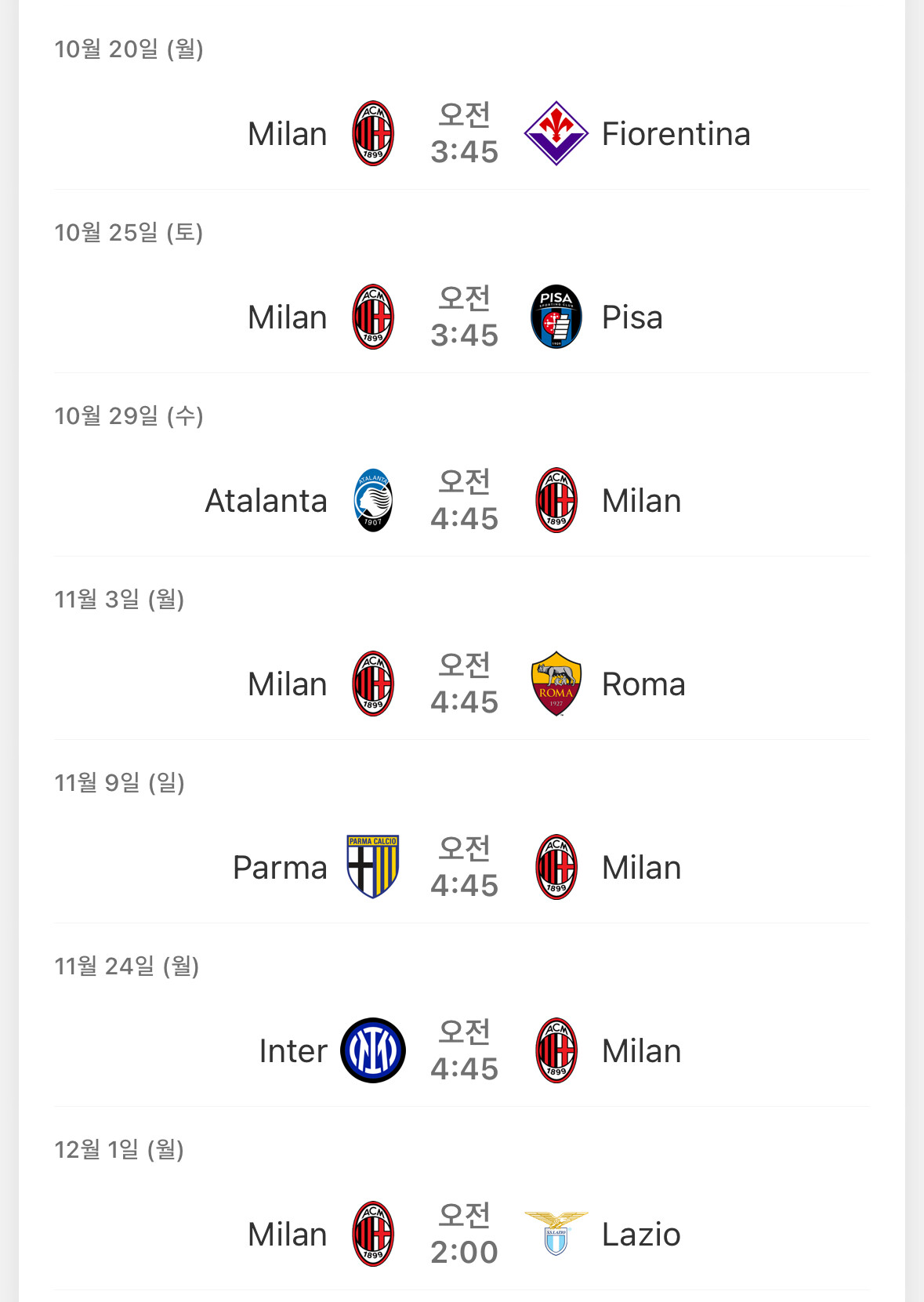
Task: Select the Parma Calcio shield logo
Action: (x=373, y=867)
